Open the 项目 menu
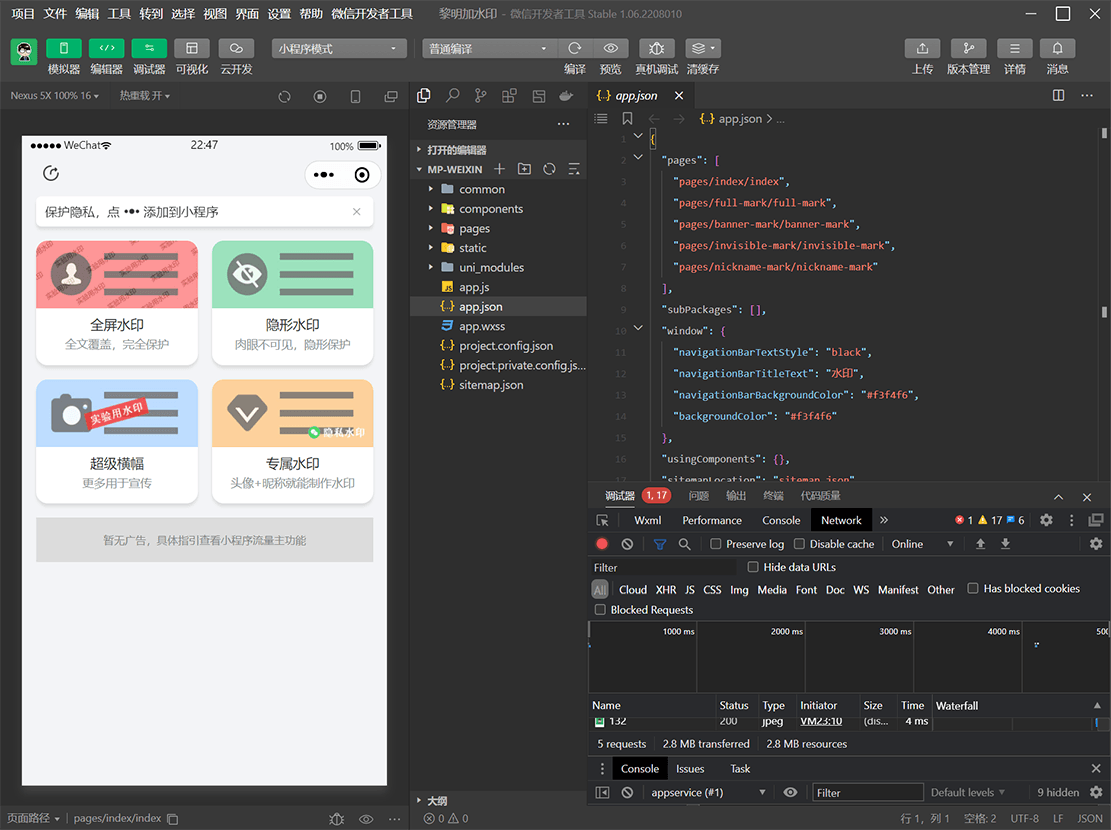The width and height of the screenshot is (1111, 830). (x=23, y=13)
